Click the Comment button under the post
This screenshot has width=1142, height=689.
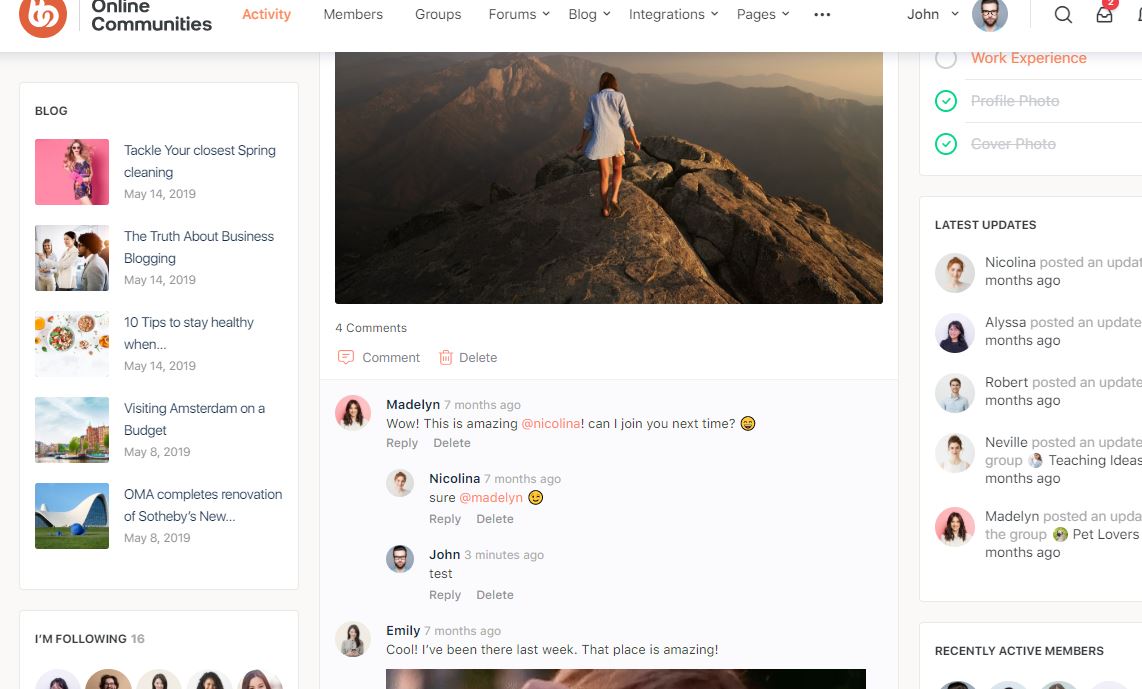pyautogui.click(x=379, y=358)
